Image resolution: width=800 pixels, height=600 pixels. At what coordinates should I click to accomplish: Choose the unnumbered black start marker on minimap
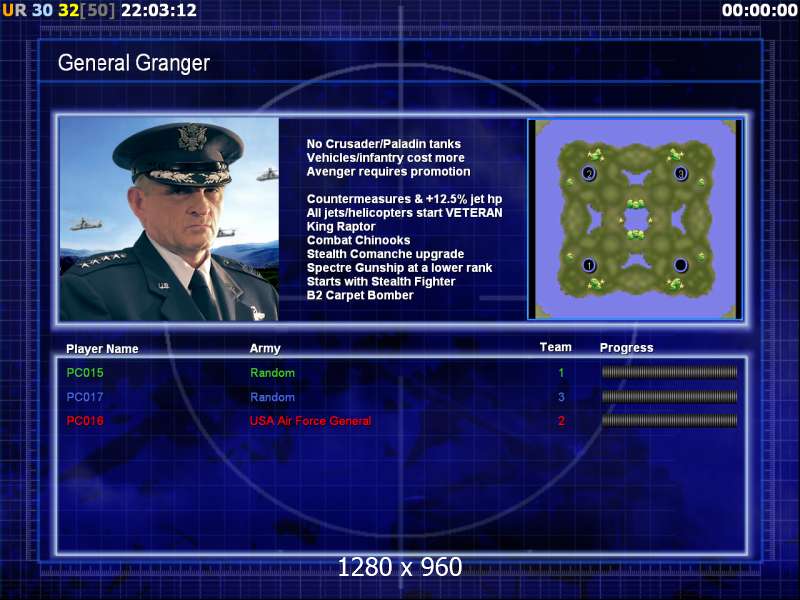point(681,265)
